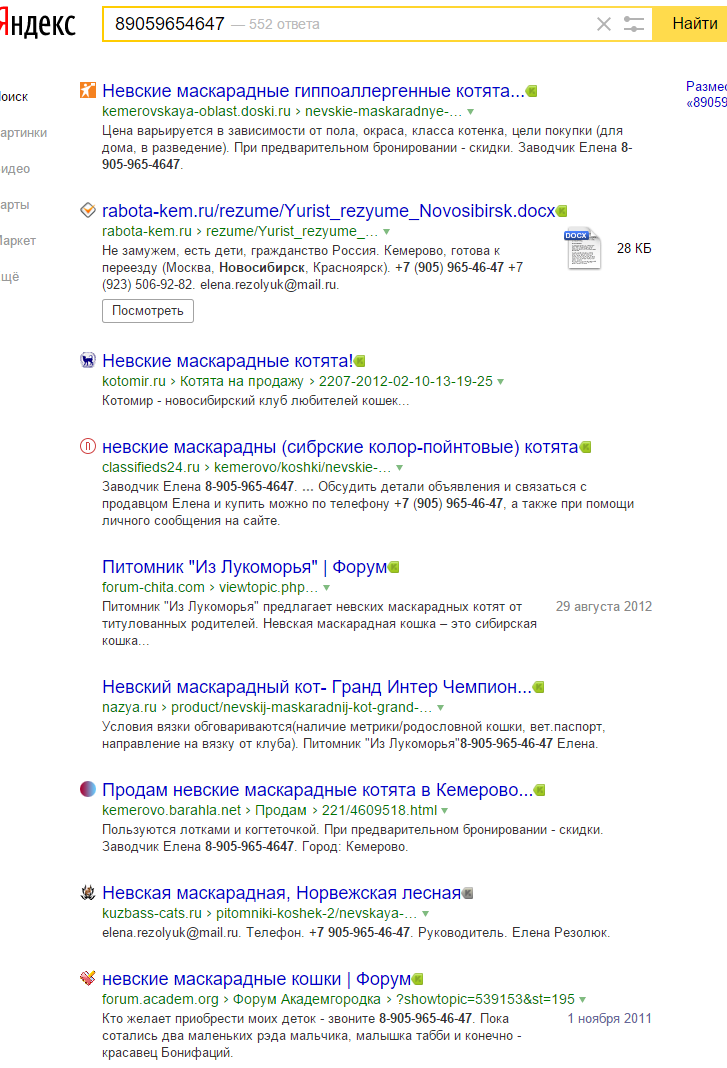
Task: Click favicon of rabota-kem.ru result
Action: 88,210
